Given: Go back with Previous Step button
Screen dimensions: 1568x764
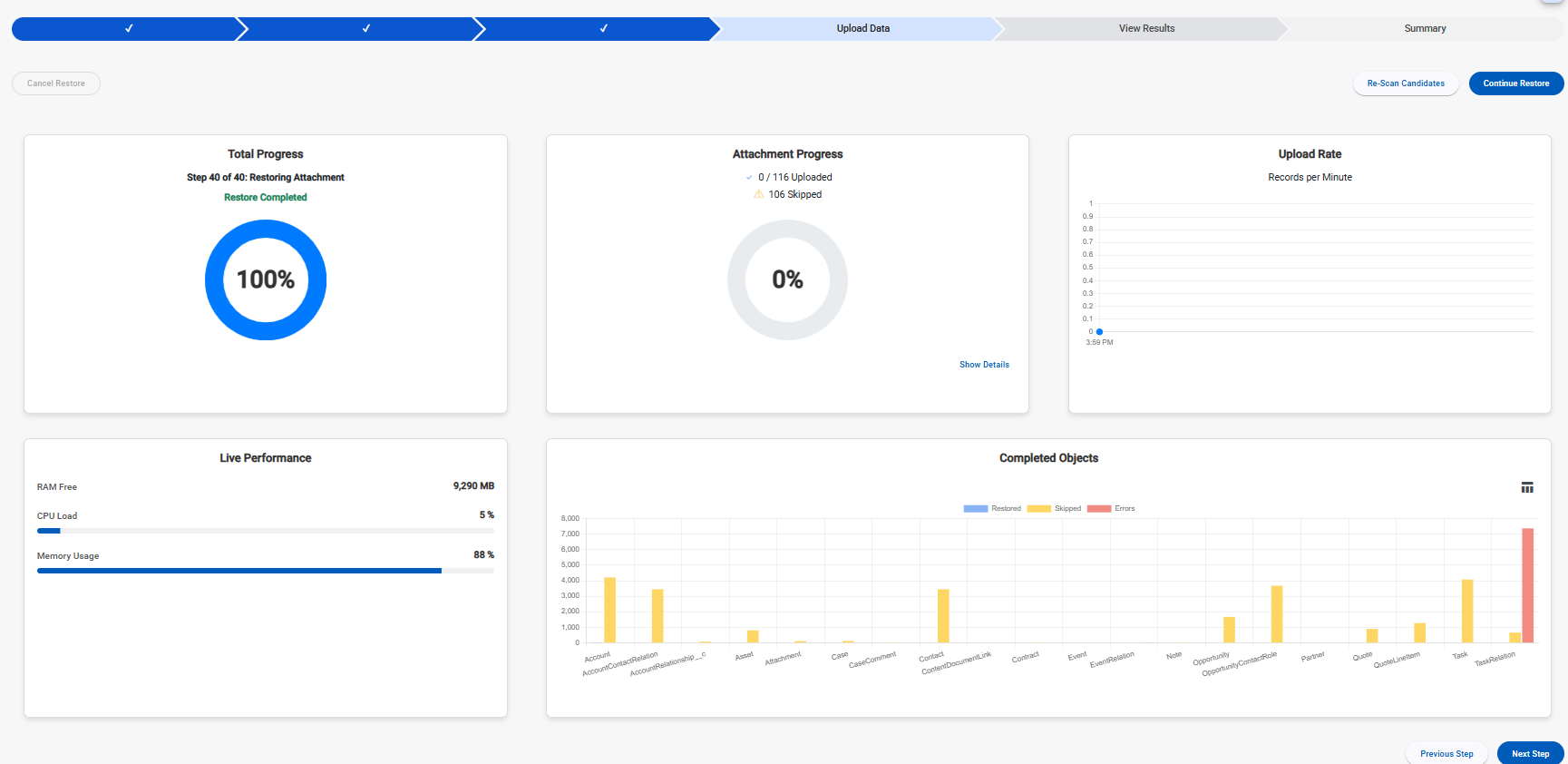Looking at the screenshot, I should tap(1446, 753).
